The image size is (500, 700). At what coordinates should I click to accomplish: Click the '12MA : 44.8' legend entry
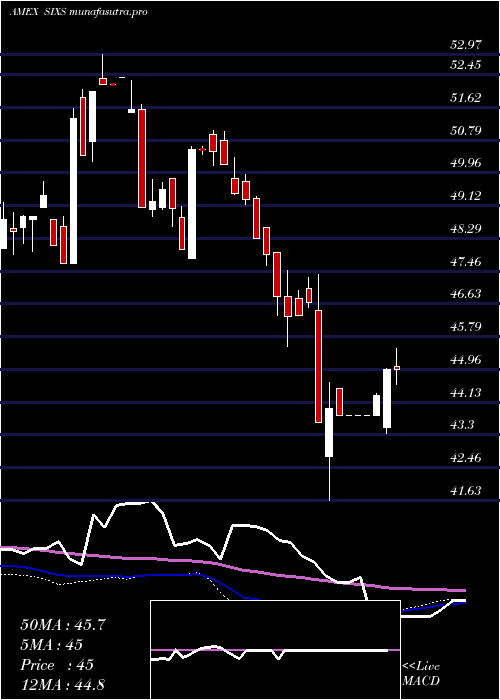tap(63, 685)
